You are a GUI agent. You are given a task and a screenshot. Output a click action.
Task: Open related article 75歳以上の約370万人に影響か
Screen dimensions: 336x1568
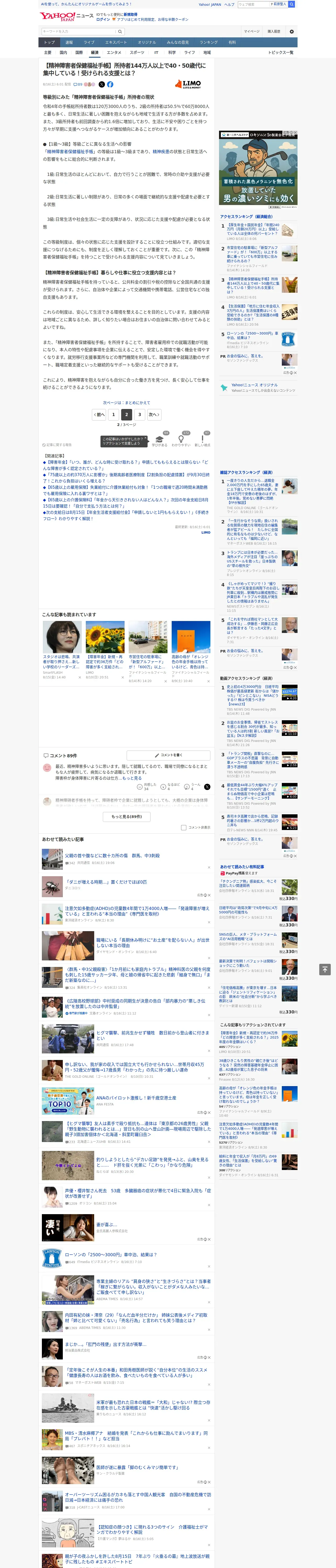tap(126, 478)
